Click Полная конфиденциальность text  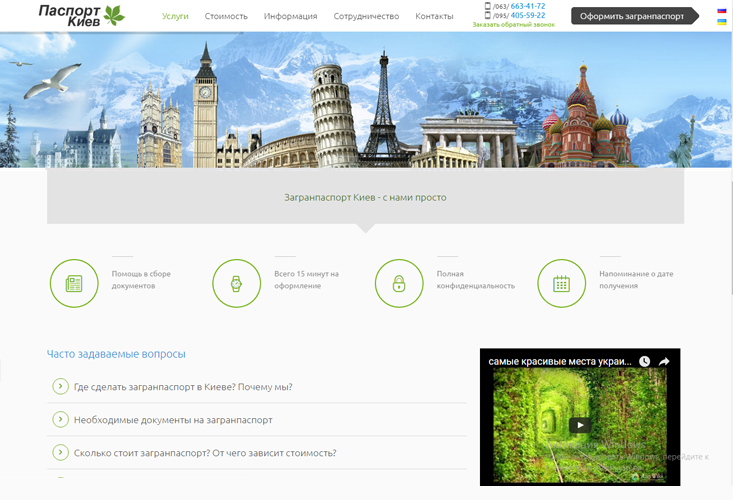(x=476, y=279)
